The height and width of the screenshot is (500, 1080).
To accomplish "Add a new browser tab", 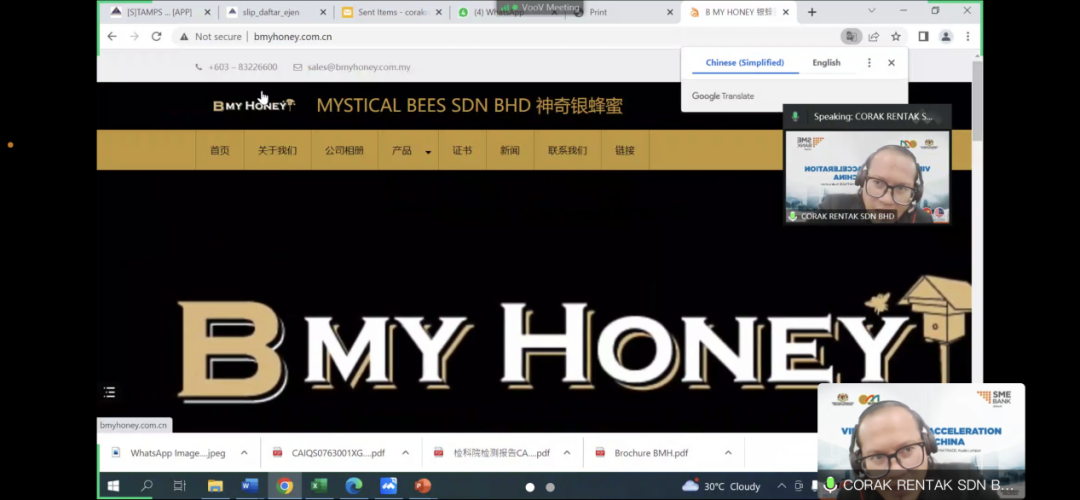I will 812,12.
